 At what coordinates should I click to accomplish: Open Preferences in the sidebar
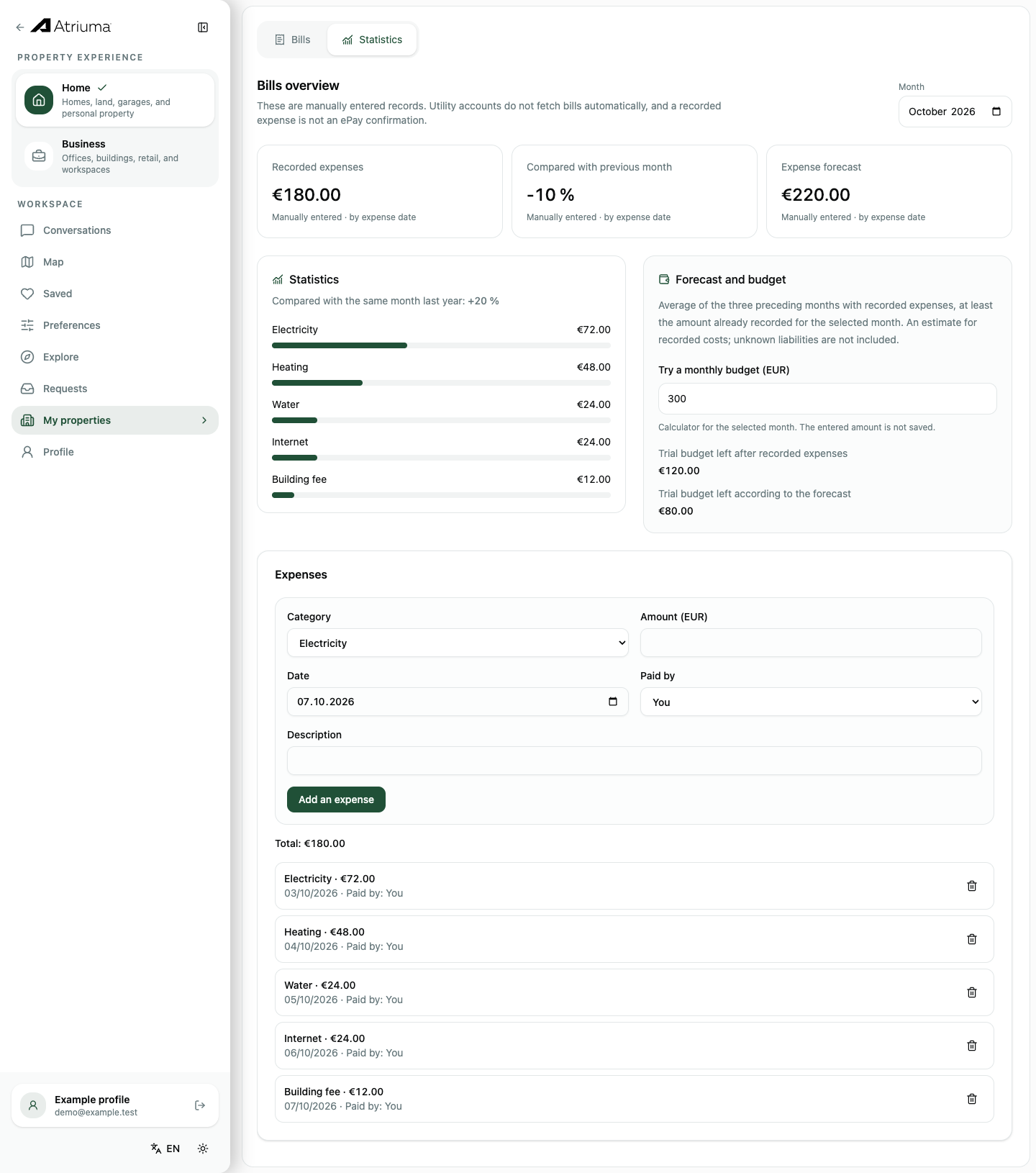[115, 325]
